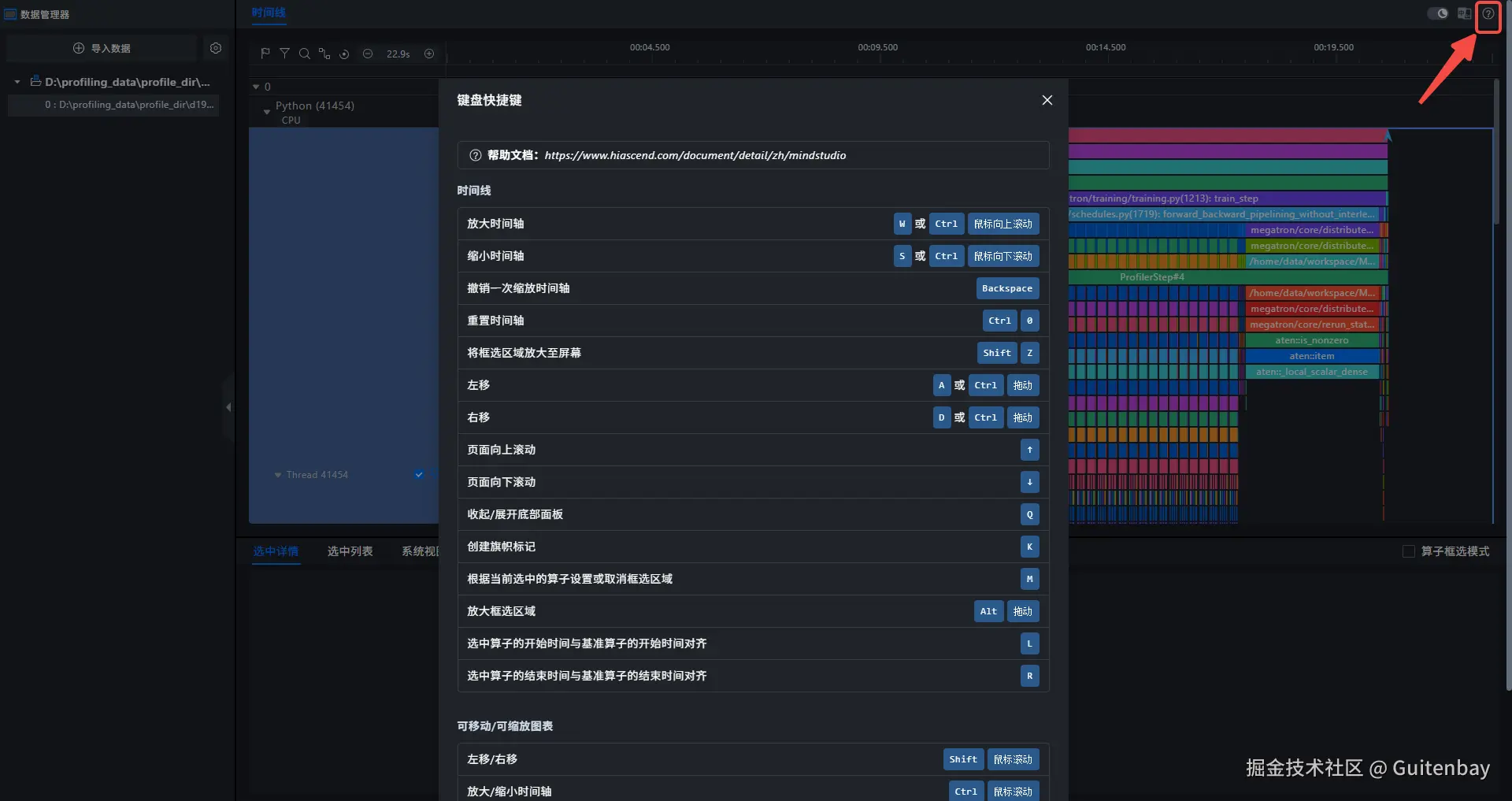Click the Shift key in 左移/右移 row
Image resolution: width=1512 pixels, height=801 pixels.
tap(963, 759)
